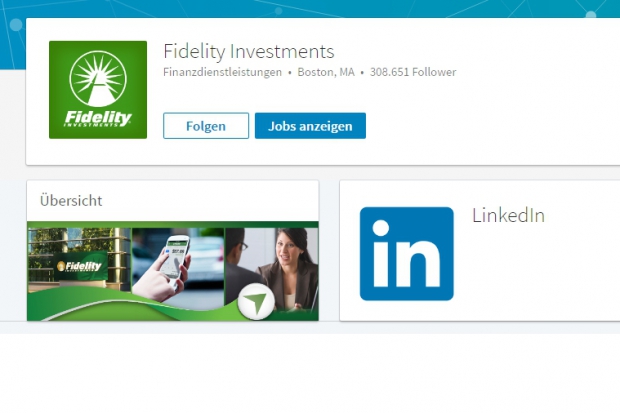
Task: Click the small Fidelity logo on building sign
Action: tap(79, 266)
